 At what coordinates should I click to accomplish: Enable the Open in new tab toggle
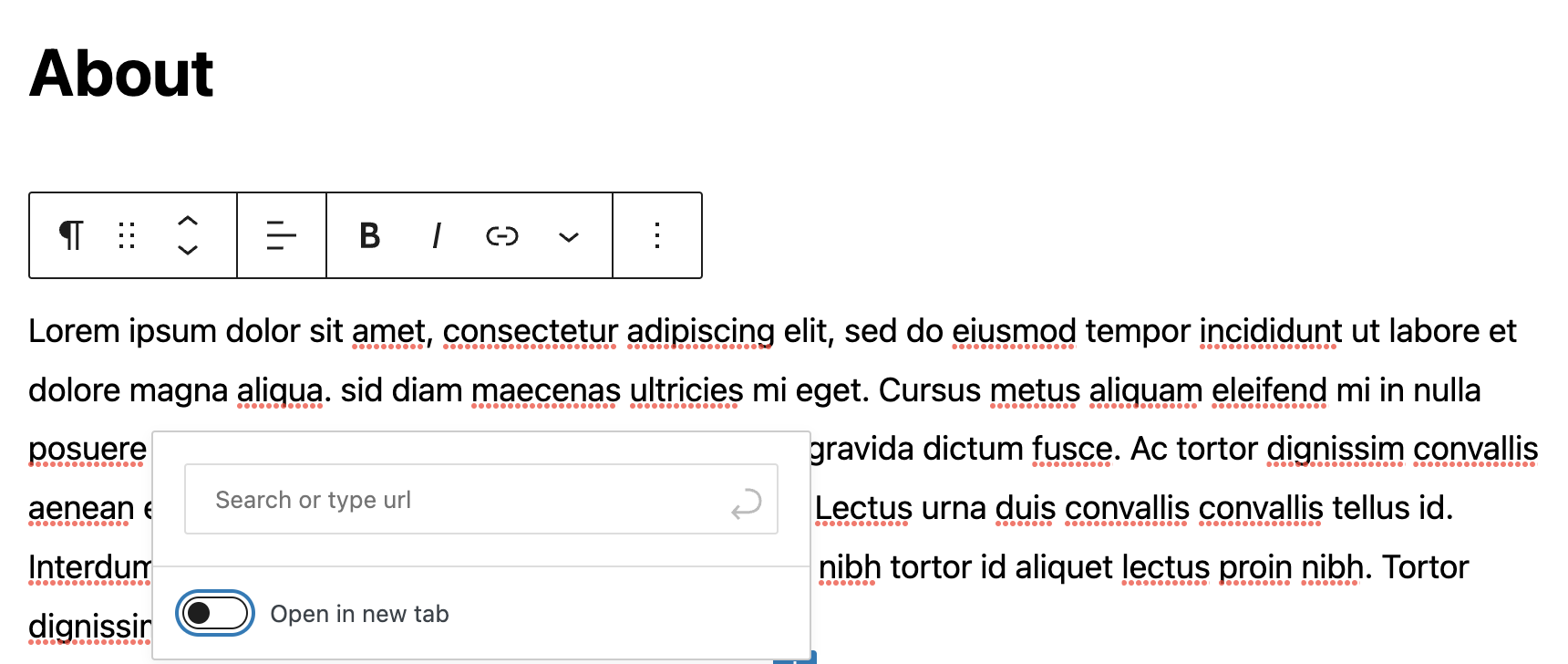[215, 613]
